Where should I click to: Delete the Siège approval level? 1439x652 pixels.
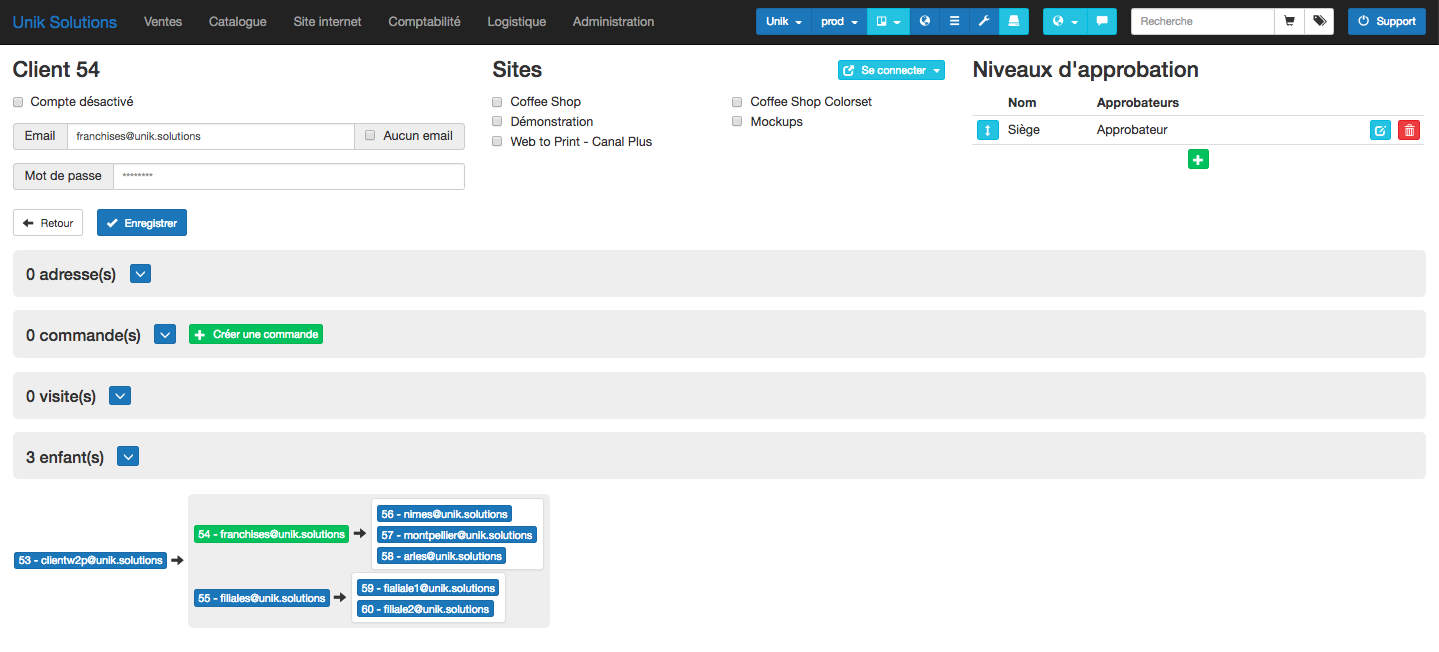point(1409,130)
